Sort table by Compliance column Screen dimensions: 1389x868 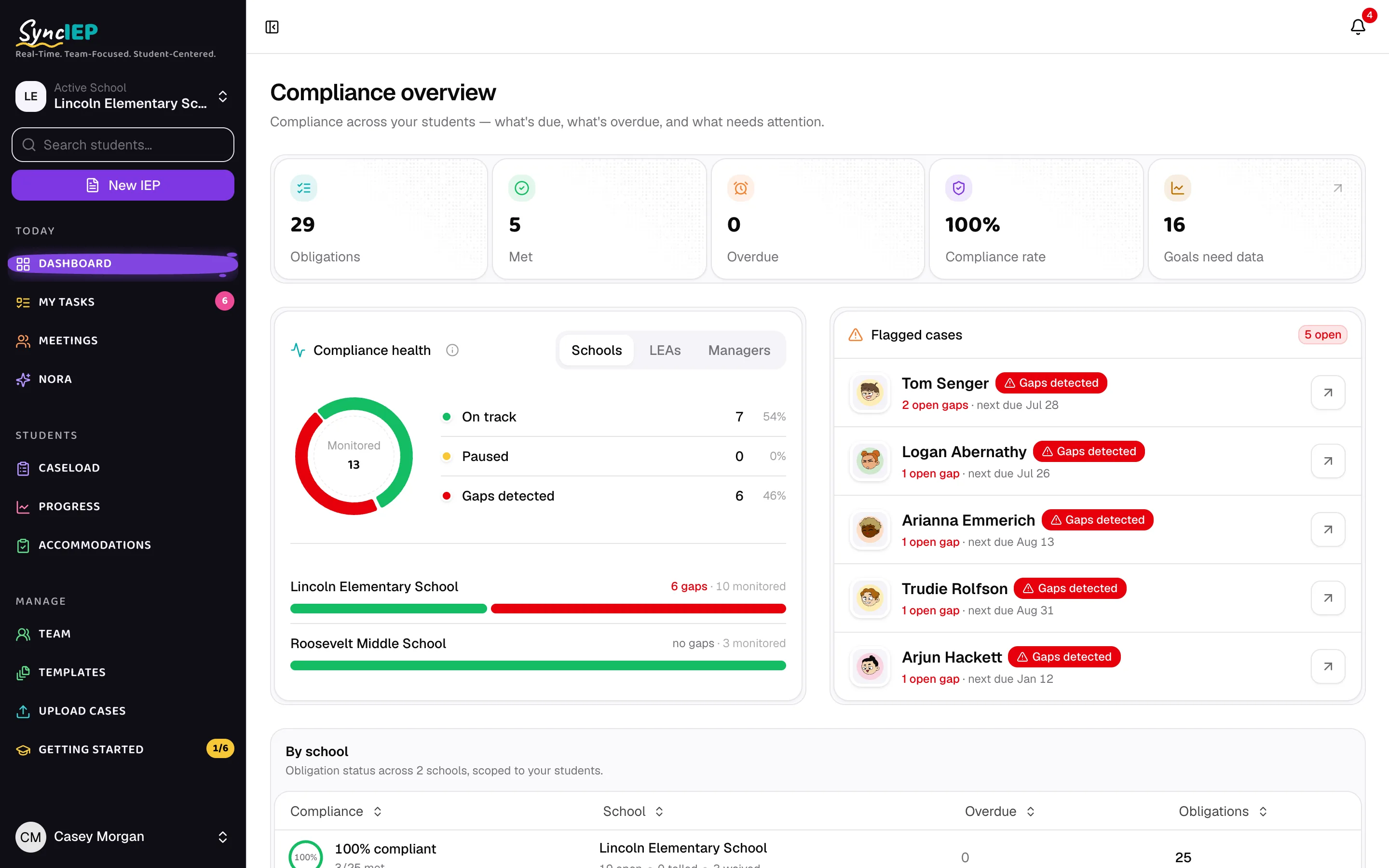click(x=336, y=811)
